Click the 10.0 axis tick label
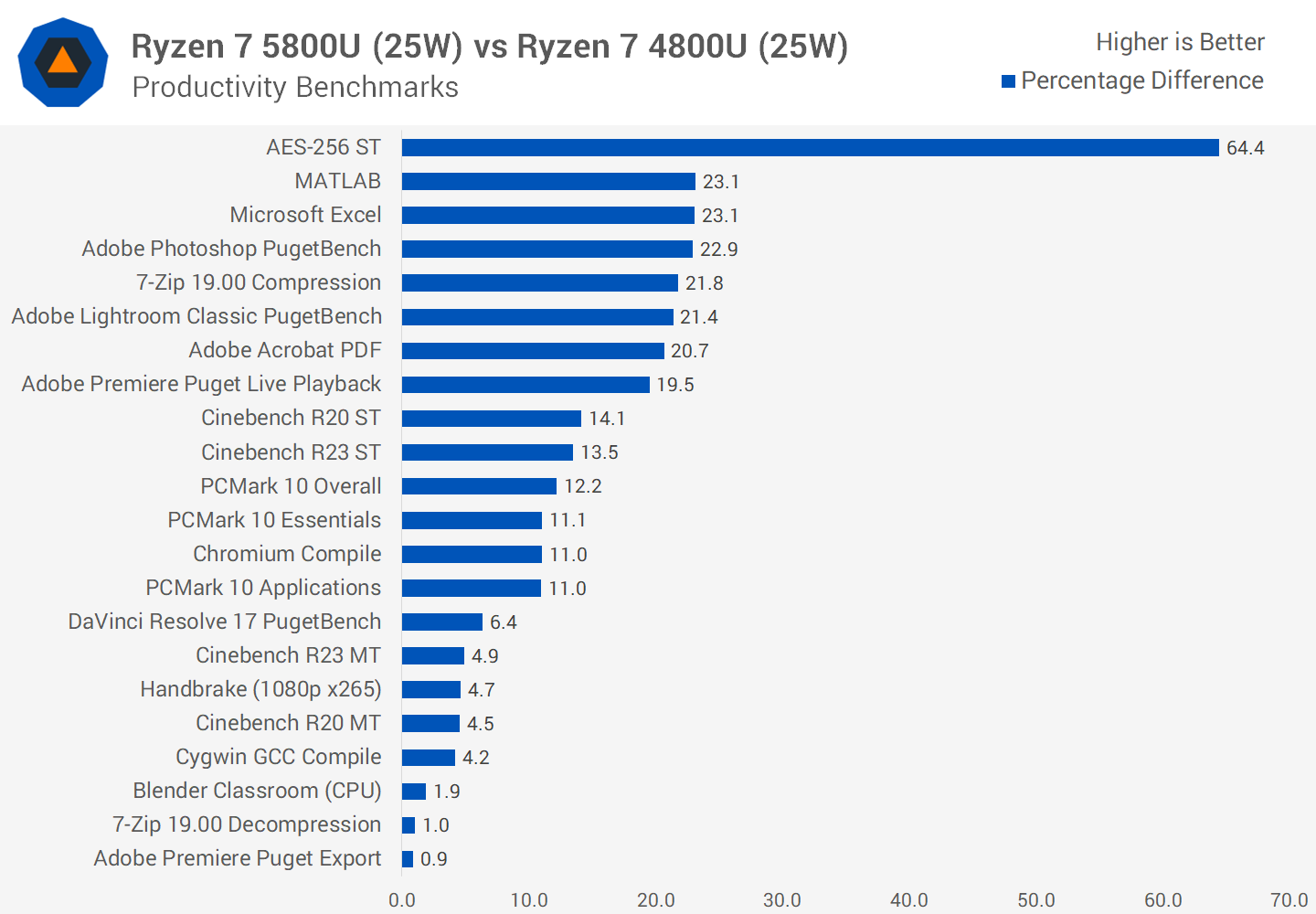Image resolution: width=1316 pixels, height=914 pixels. 529,900
